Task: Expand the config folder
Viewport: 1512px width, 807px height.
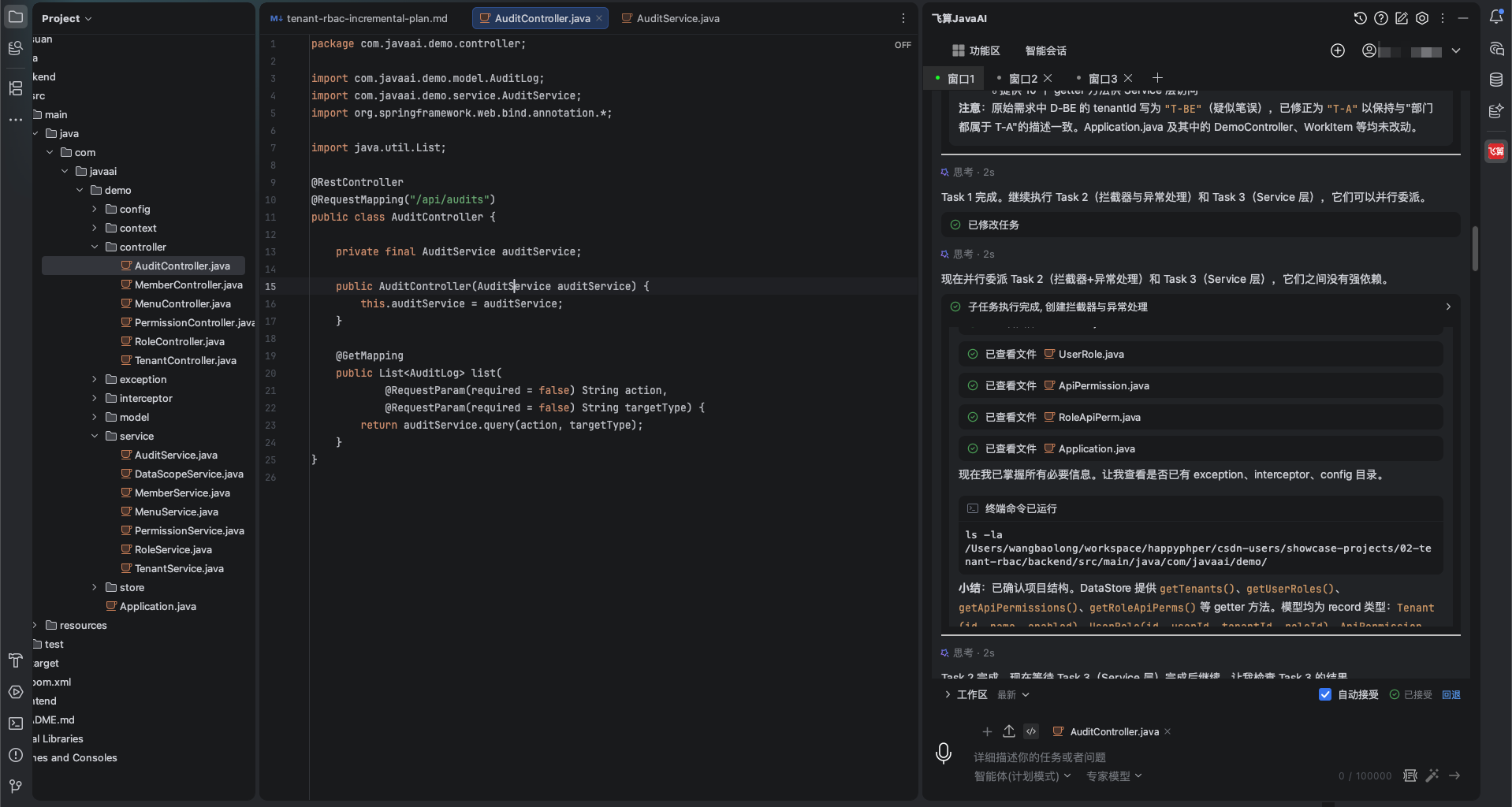Action: point(95,209)
